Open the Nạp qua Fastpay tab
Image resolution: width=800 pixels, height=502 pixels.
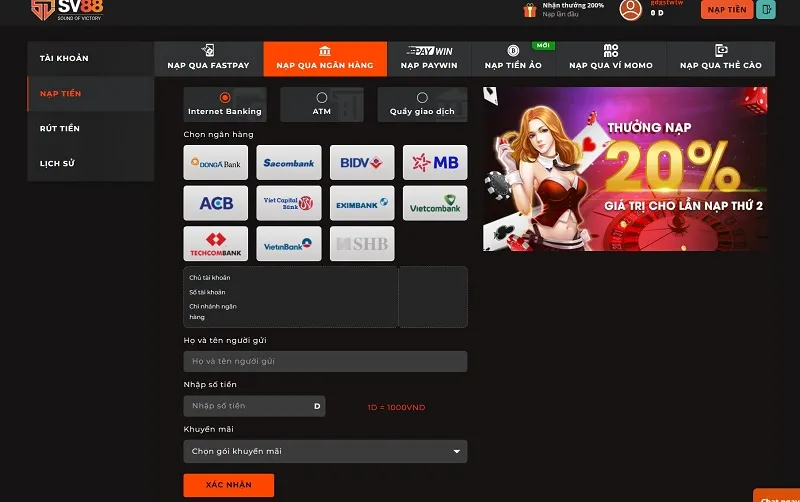point(208,59)
